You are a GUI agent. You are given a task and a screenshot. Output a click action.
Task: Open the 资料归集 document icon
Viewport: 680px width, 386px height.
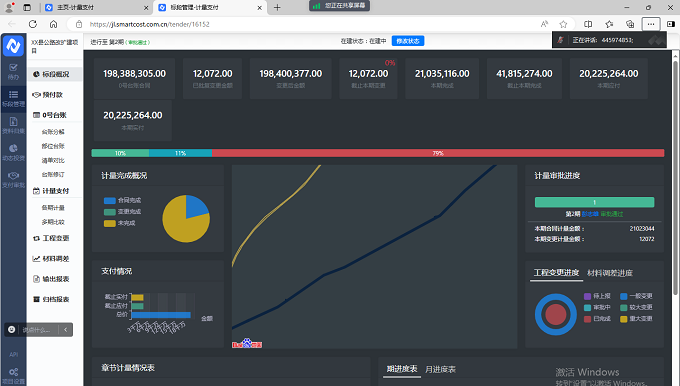pyautogui.click(x=13, y=125)
